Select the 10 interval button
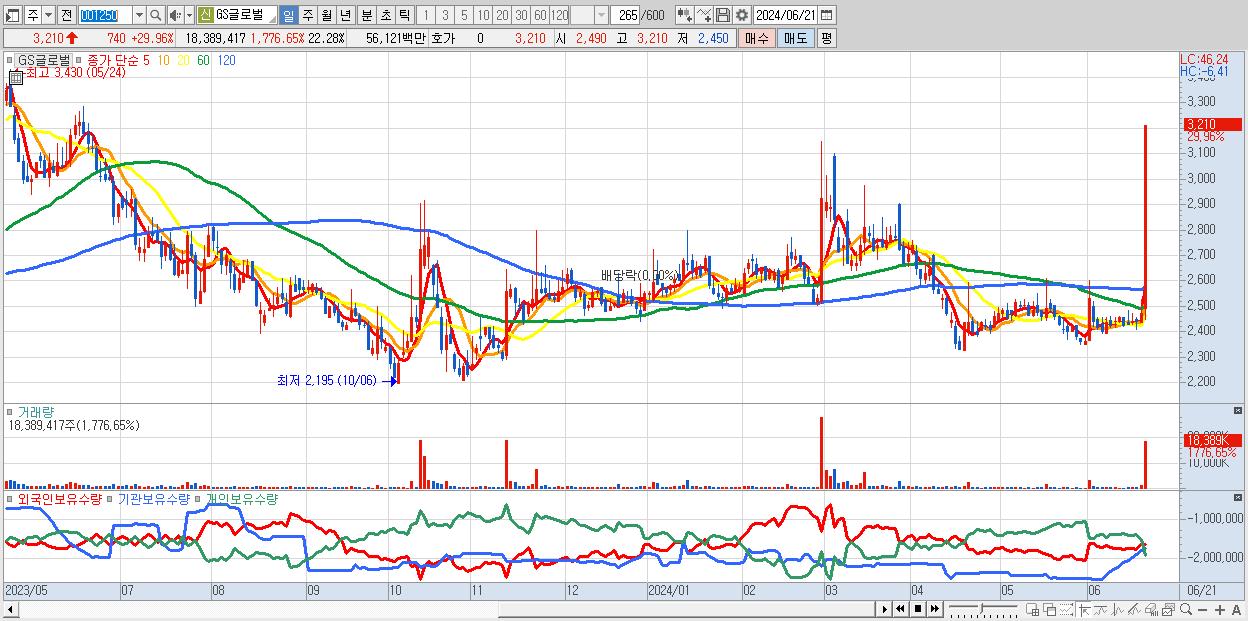Viewport: 1248px width, 621px height. tap(483, 15)
